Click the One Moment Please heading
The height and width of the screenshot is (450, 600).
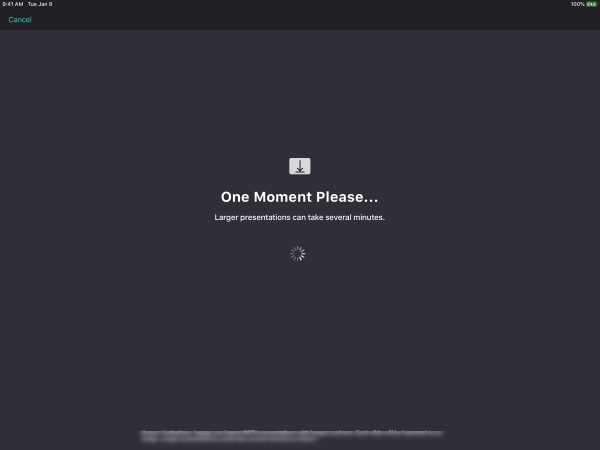299,197
